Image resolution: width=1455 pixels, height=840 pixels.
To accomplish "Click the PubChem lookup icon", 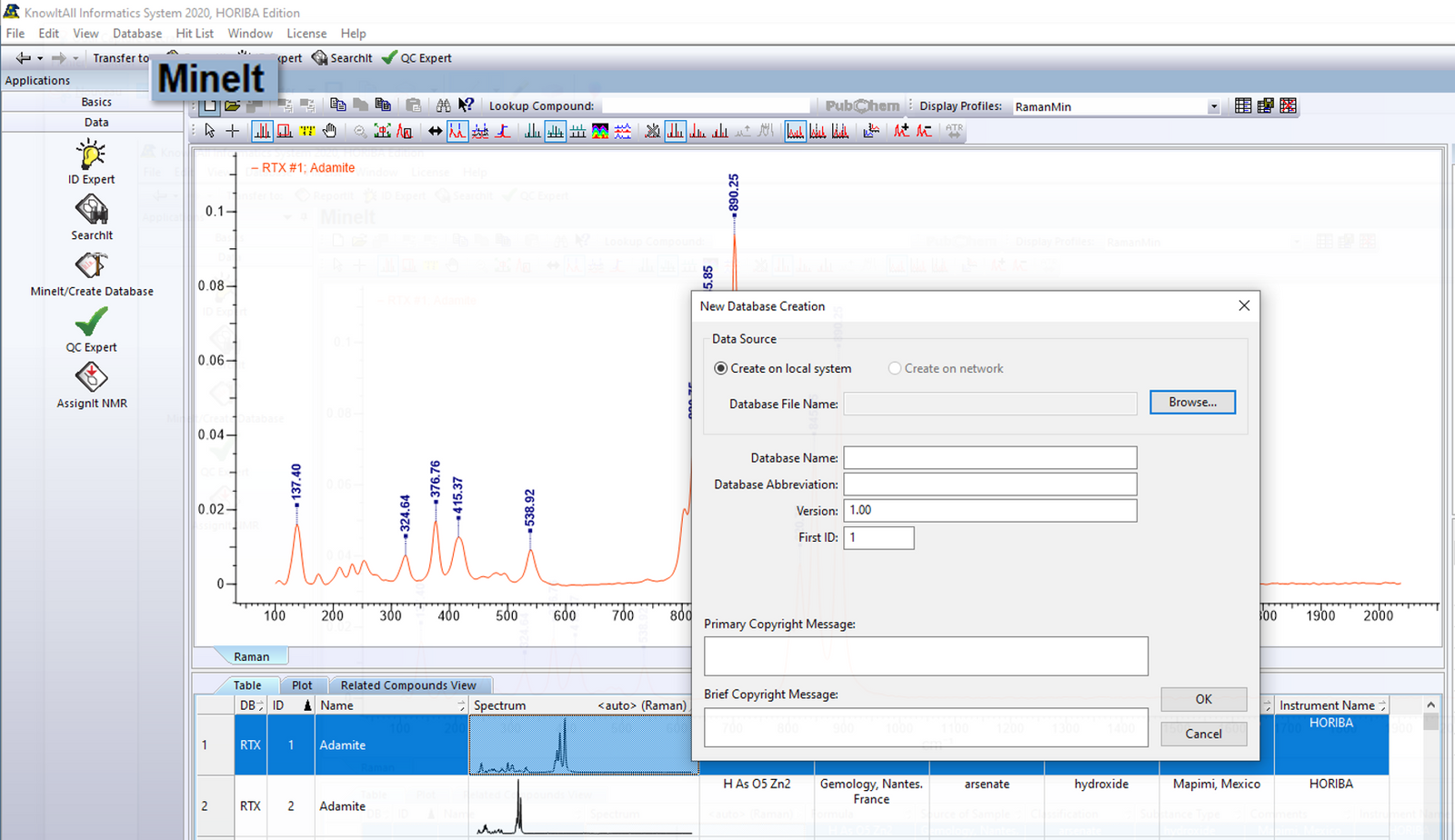I will pyautogui.click(x=860, y=105).
